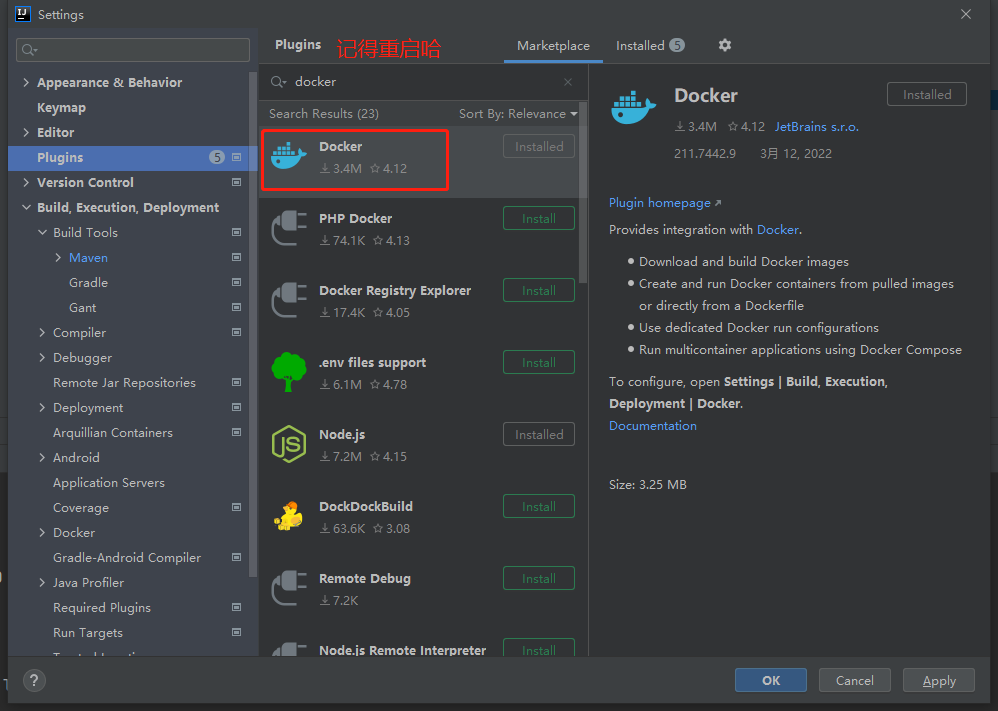Click project-level icon beside Plugins row

pyautogui.click(x=236, y=157)
